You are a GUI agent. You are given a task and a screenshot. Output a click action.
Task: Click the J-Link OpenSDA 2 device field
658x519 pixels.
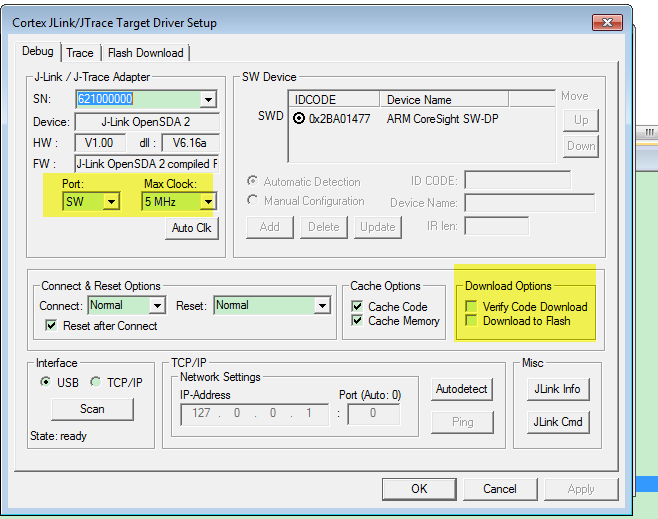[x=146, y=122]
